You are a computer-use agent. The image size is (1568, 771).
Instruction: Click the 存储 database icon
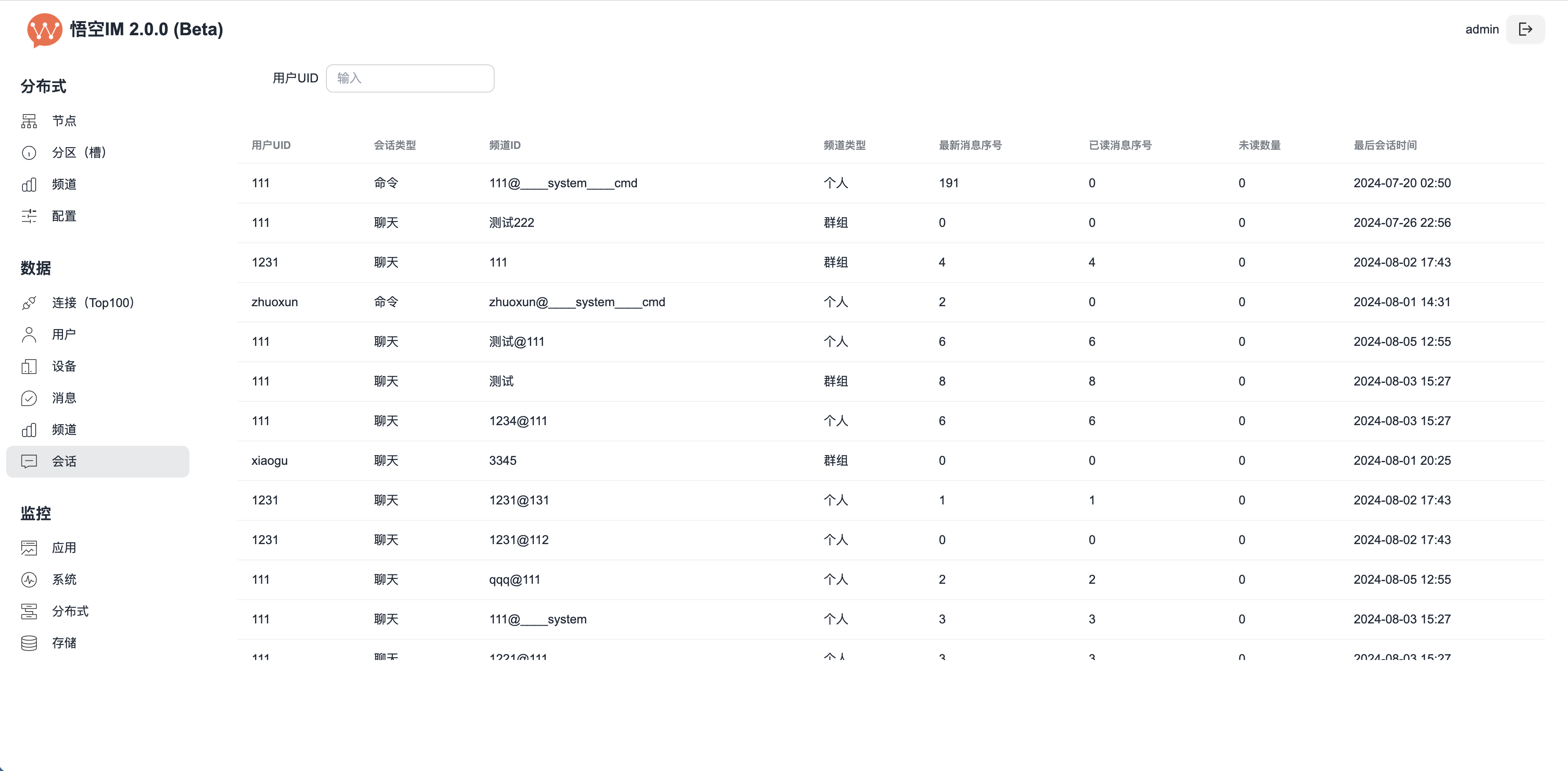point(29,642)
